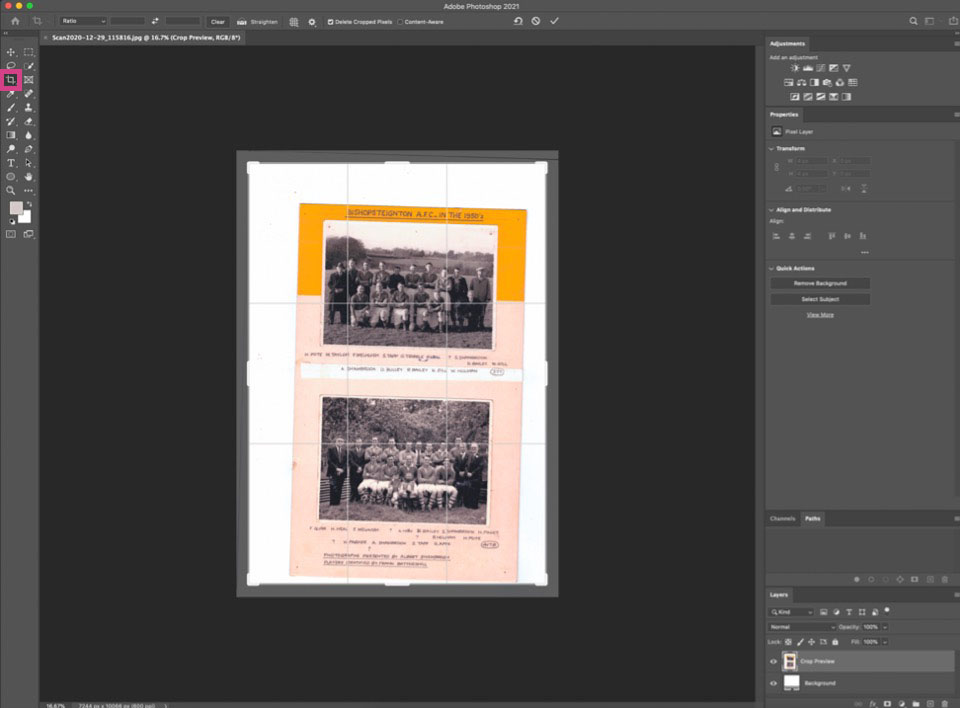Open additional crop settings gear

(x=312, y=22)
